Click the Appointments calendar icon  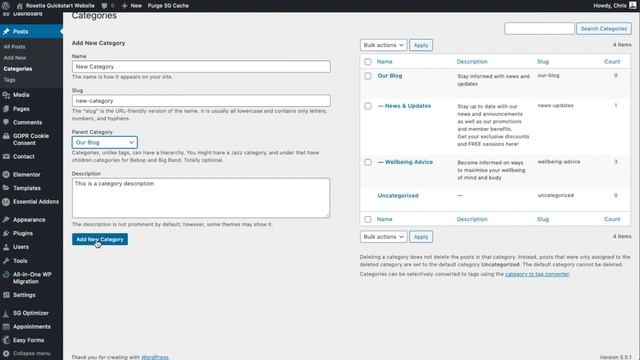coord(6,327)
